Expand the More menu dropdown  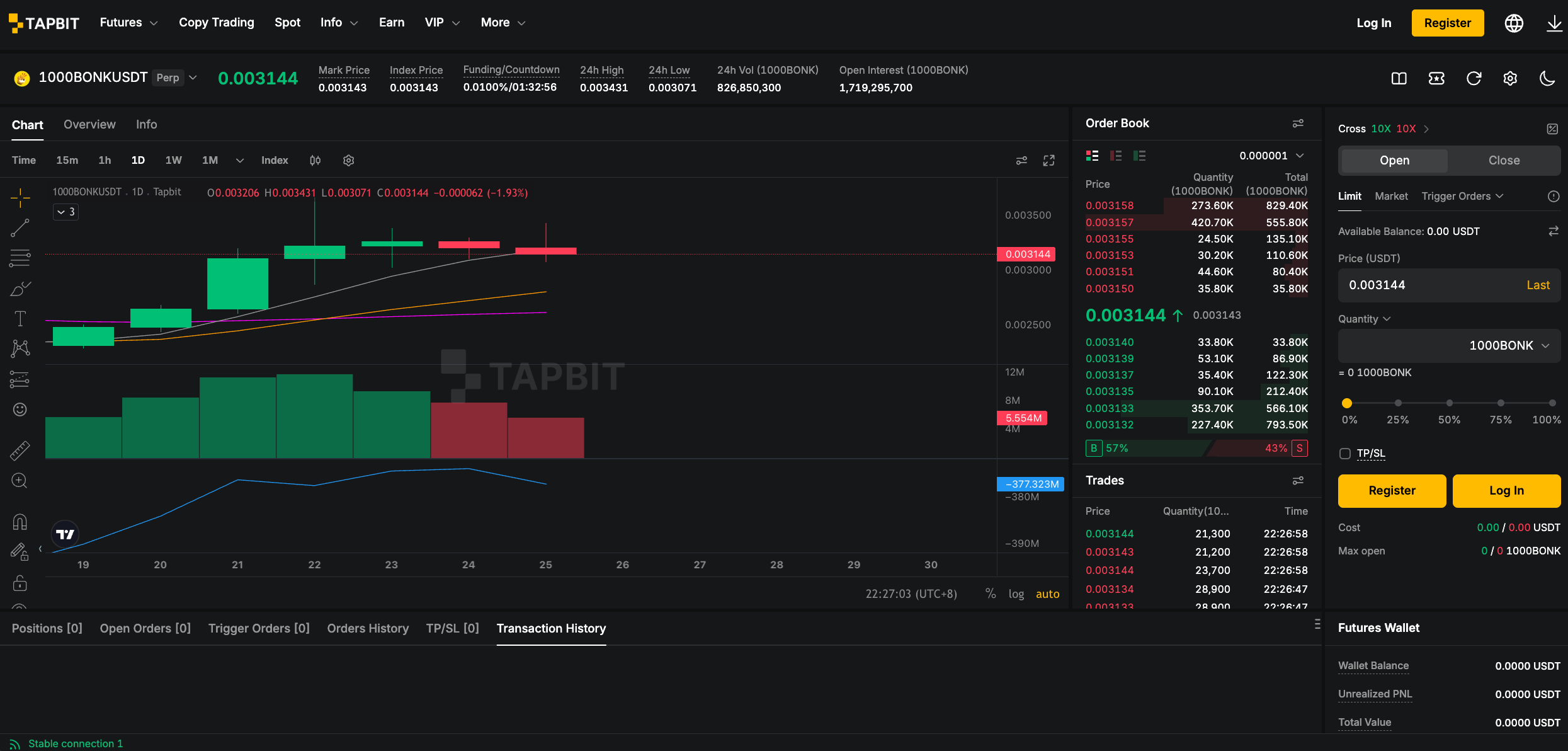[x=503, y=23]
